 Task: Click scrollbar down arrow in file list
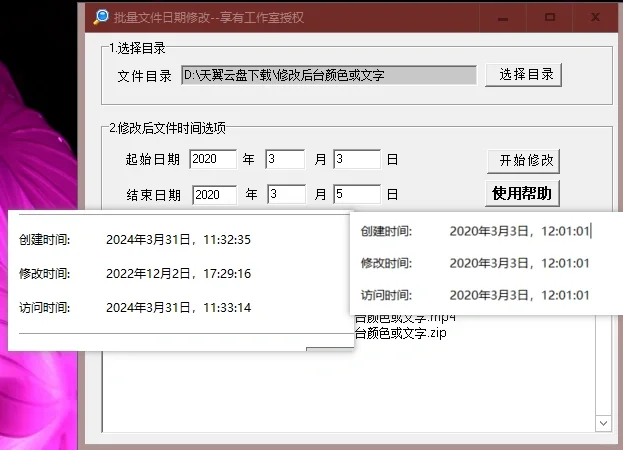pos(603,424)
